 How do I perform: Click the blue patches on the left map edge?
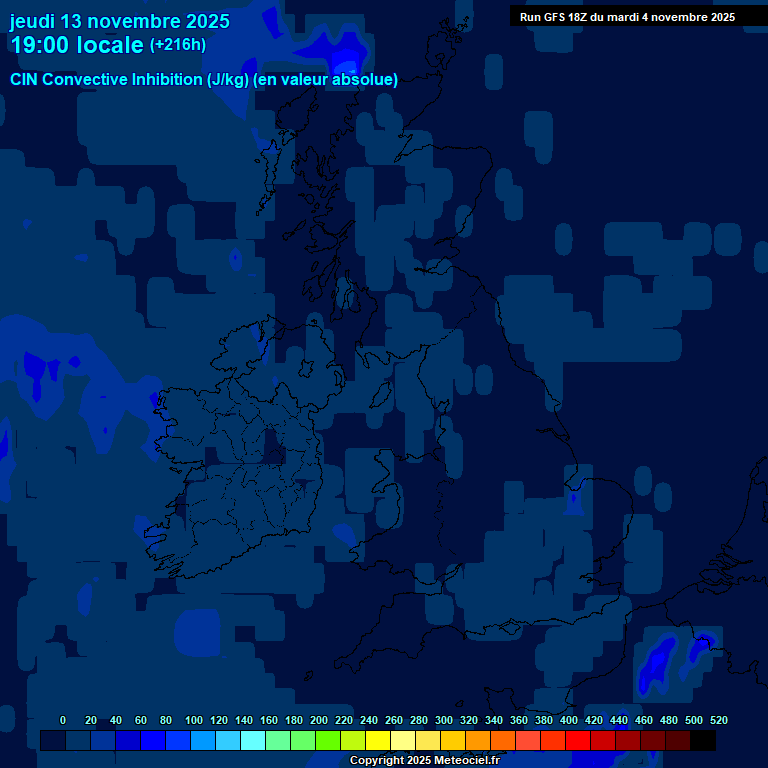click(x=40, y=372)
